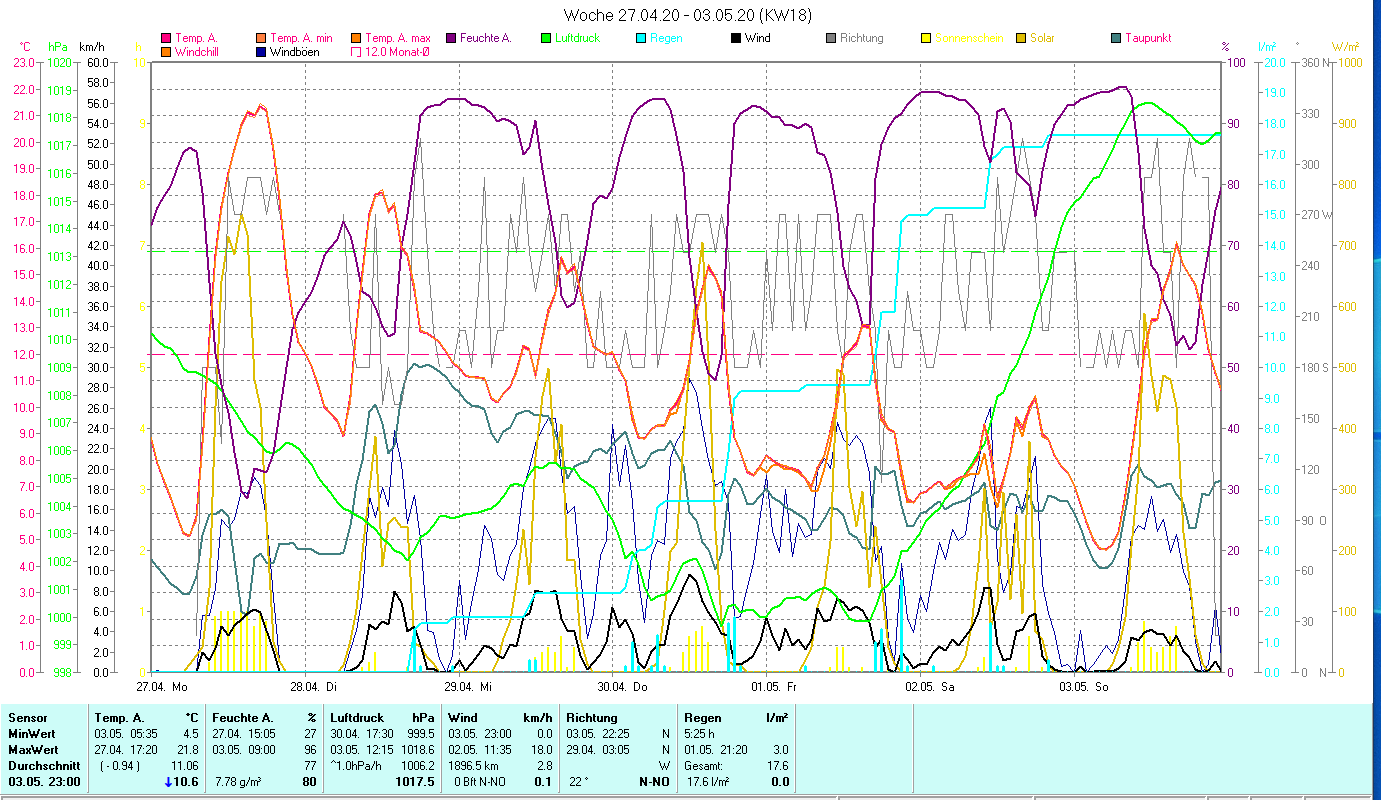Select the '02.05. Sa' date label
This screenshot has width=1381, height=800.
coord(929,687)
